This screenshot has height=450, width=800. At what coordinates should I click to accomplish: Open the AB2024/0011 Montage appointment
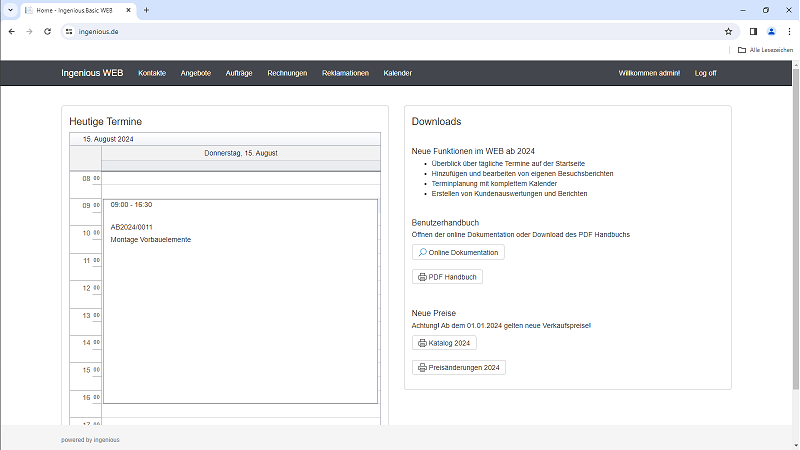tap(240, 301)
